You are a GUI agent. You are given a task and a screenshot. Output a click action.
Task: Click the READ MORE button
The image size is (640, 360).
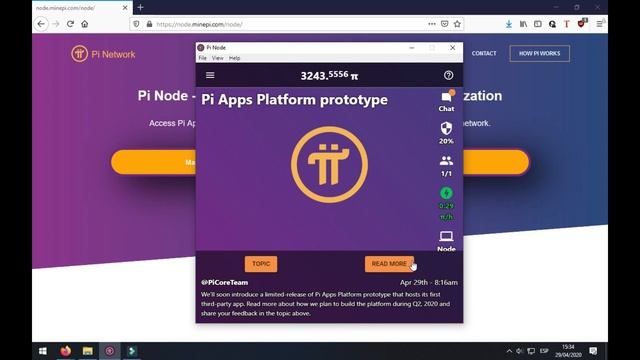pyautogui.click(x=389, y=264)
